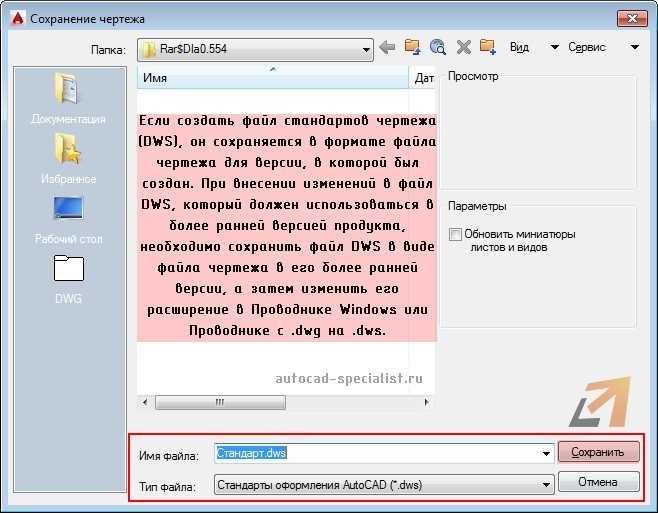Viewport: 658px width, 513px height.
Task: Click the Отмена cancel button
Action: [598, 482]
